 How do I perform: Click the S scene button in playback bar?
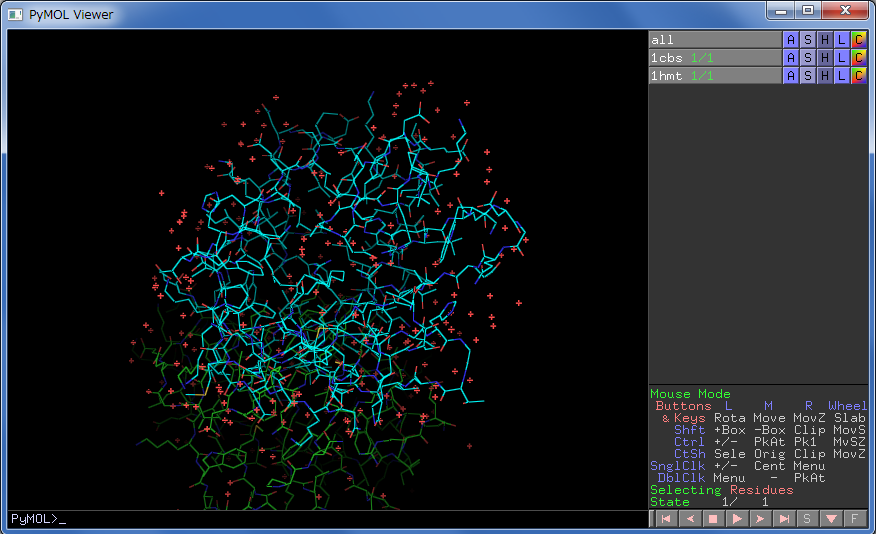tap(808, 519)
